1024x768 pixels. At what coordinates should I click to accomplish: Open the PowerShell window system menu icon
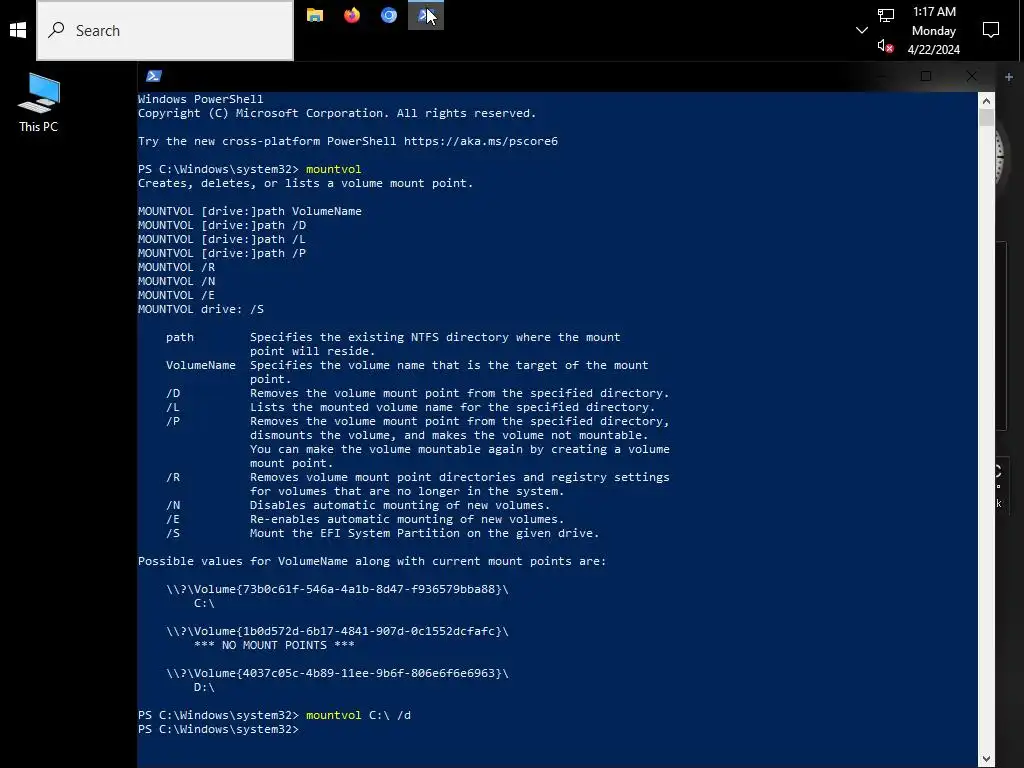(153, 76)
